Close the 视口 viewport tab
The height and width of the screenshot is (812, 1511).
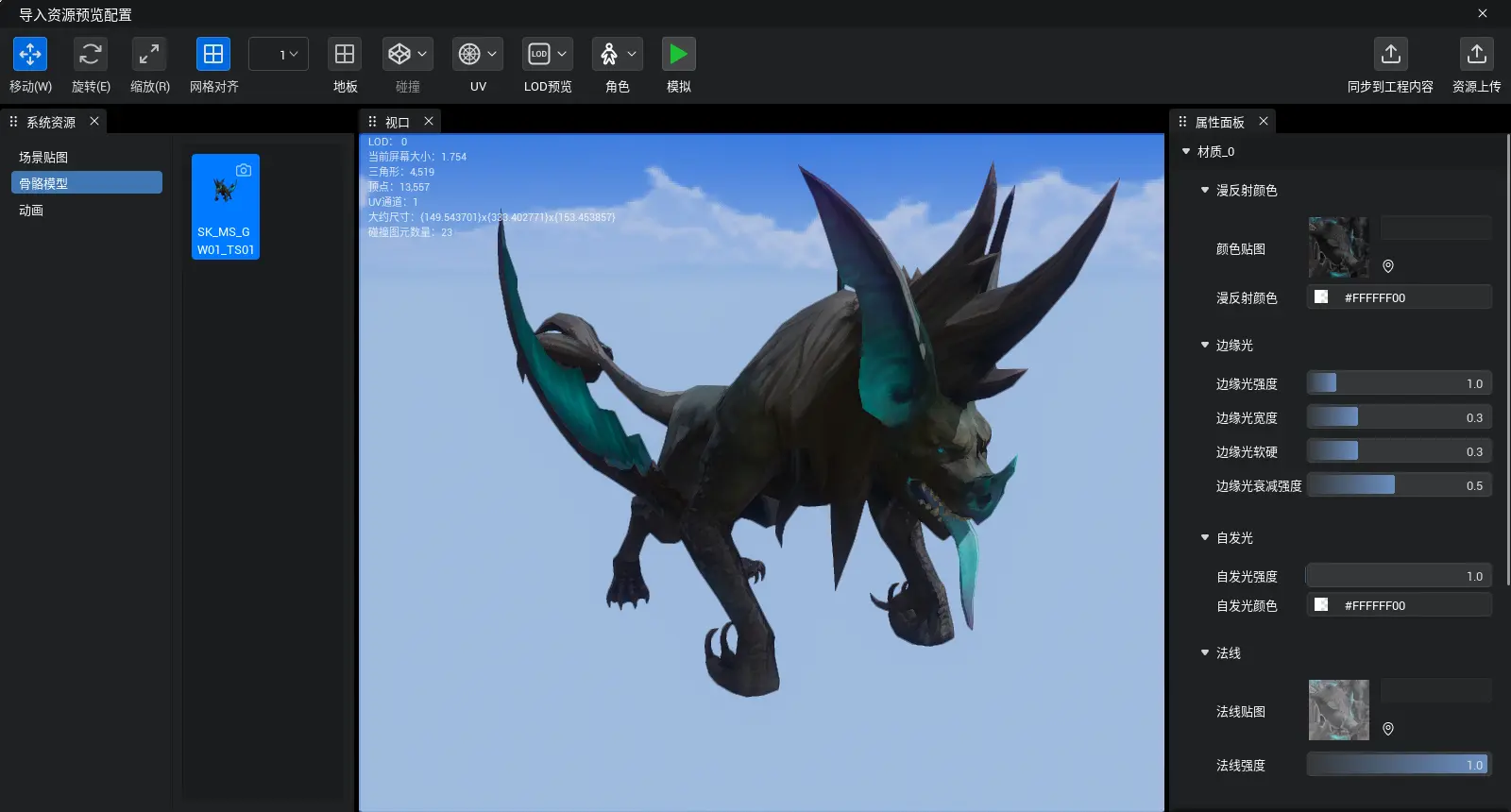[429, 121]
